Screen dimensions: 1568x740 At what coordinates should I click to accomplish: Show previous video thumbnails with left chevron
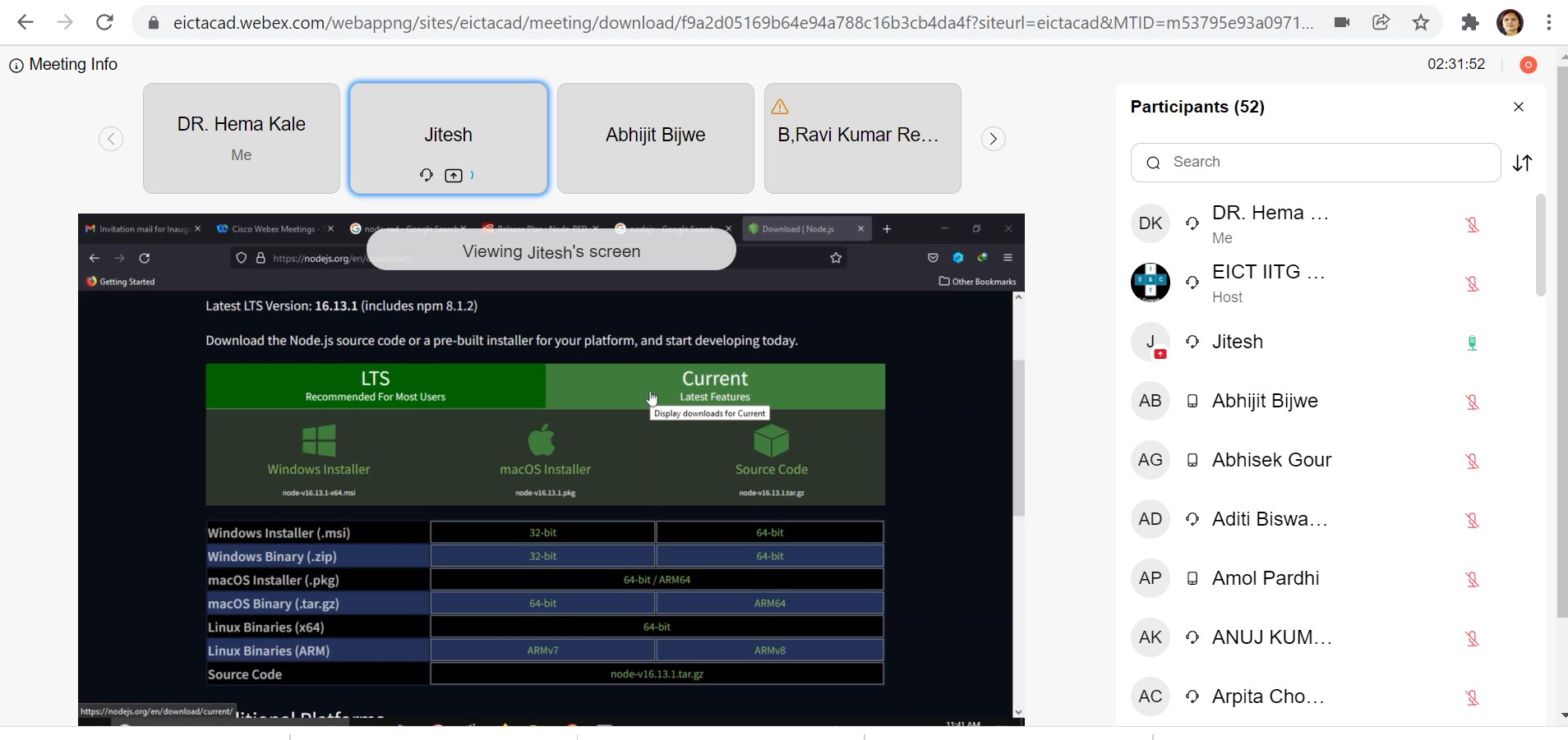(x=111, y=139)
